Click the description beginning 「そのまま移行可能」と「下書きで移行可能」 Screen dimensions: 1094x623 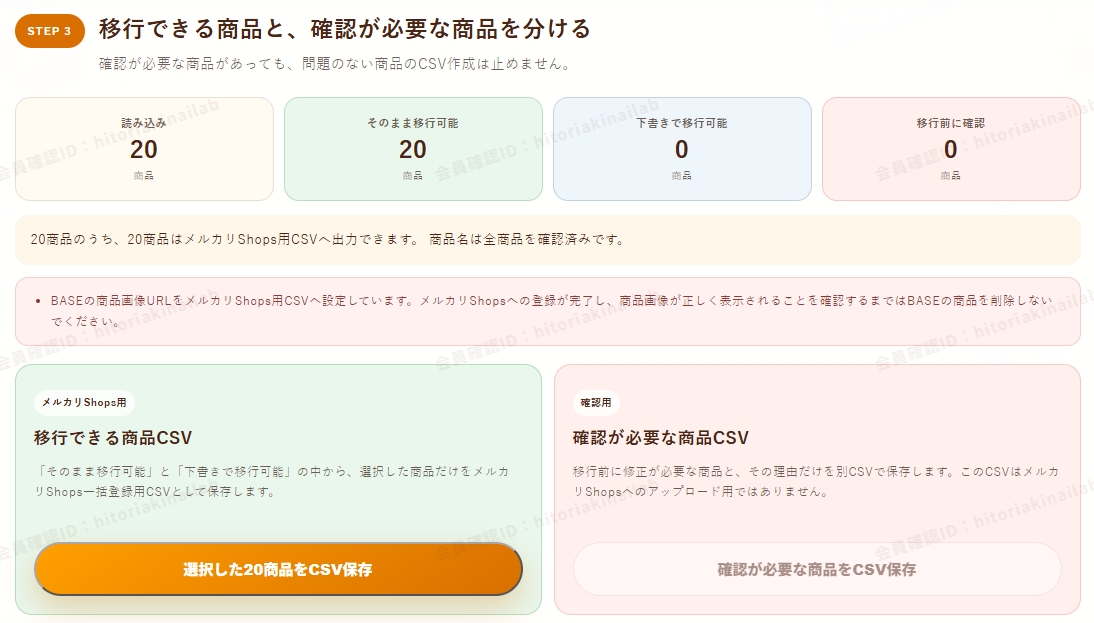point(271,481)
